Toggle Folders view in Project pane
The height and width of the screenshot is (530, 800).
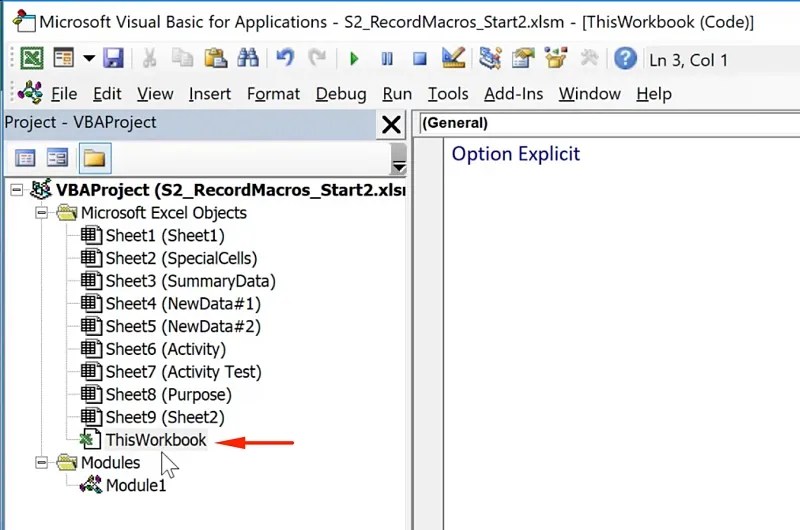tap(95, 159)
